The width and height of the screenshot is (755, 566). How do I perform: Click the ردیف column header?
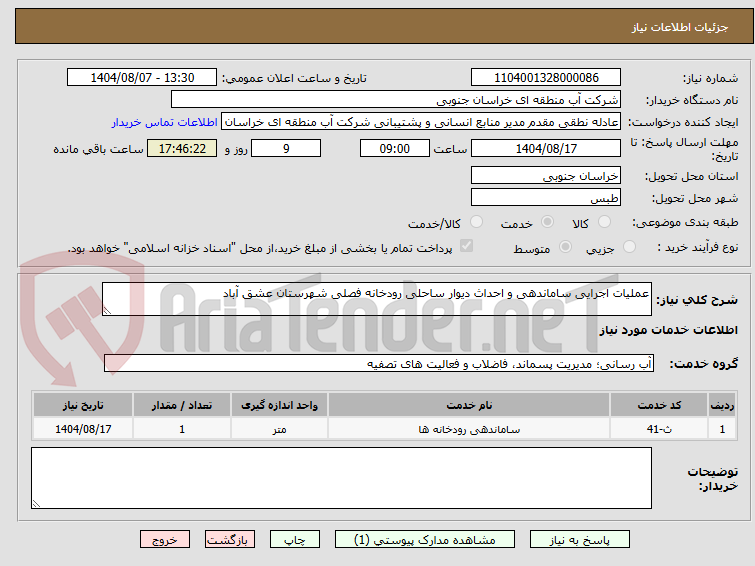[x=722, y=405]
